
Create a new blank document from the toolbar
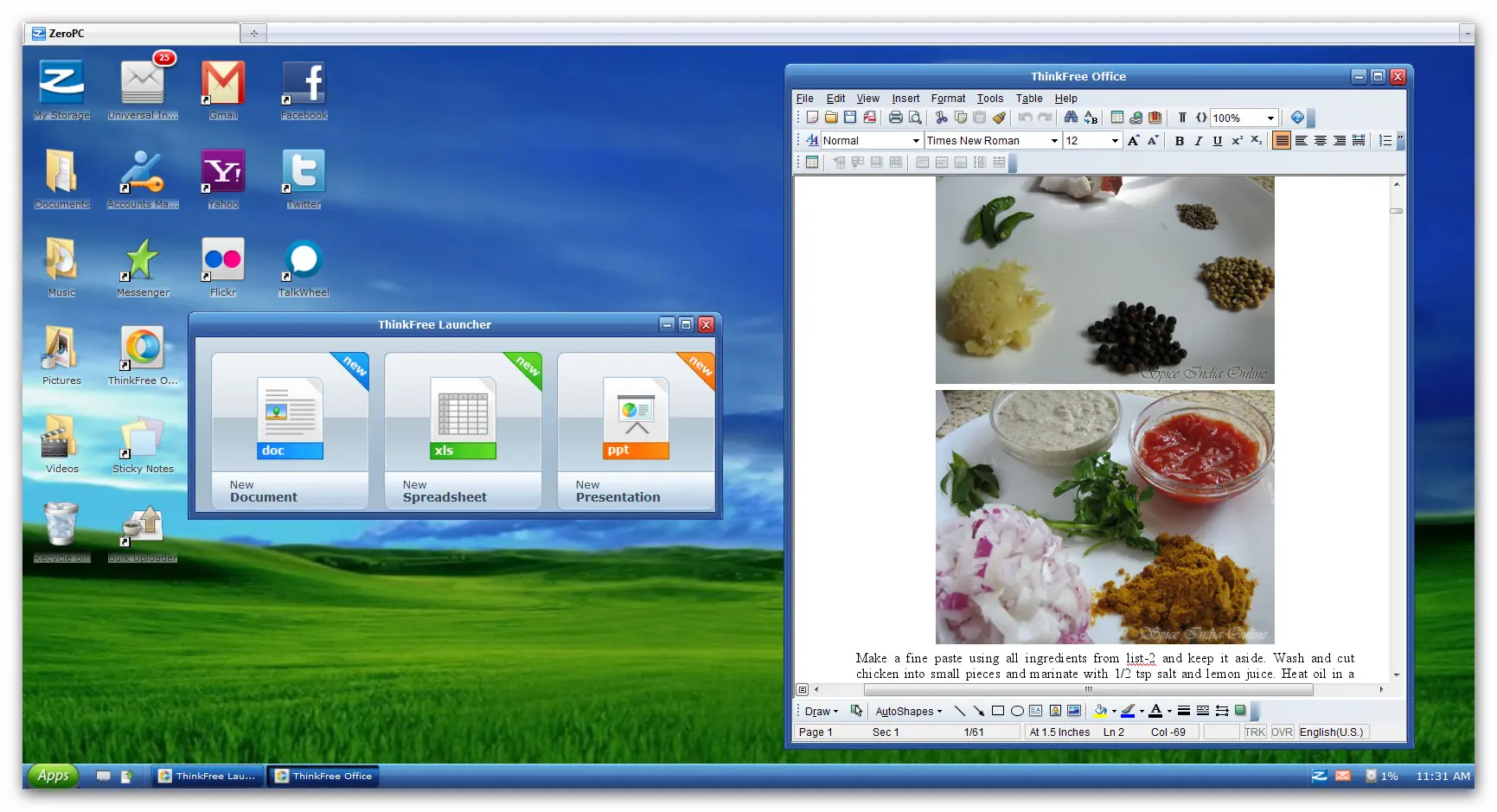(812, 118)
